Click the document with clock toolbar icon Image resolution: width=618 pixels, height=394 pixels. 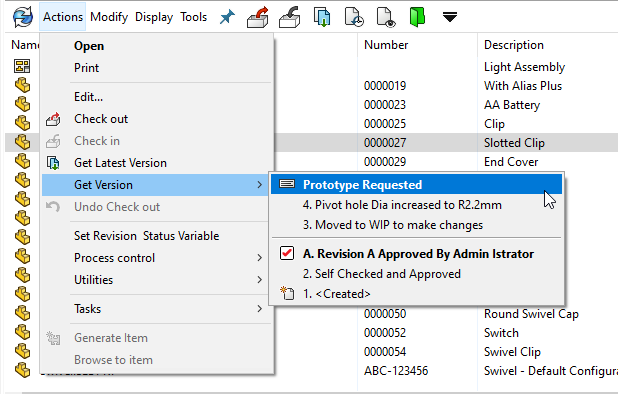pyautogui.click(x=354, y=17)
